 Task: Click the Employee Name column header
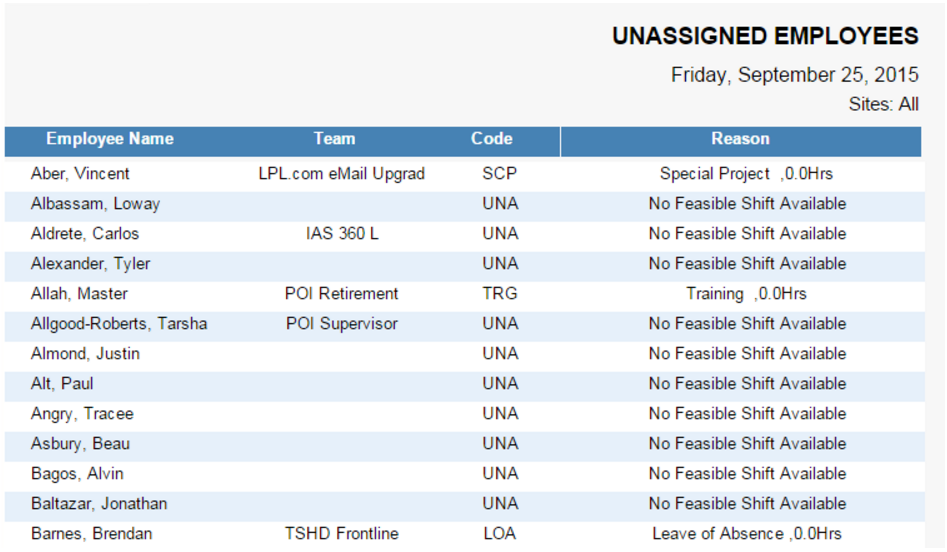point(110,139)
